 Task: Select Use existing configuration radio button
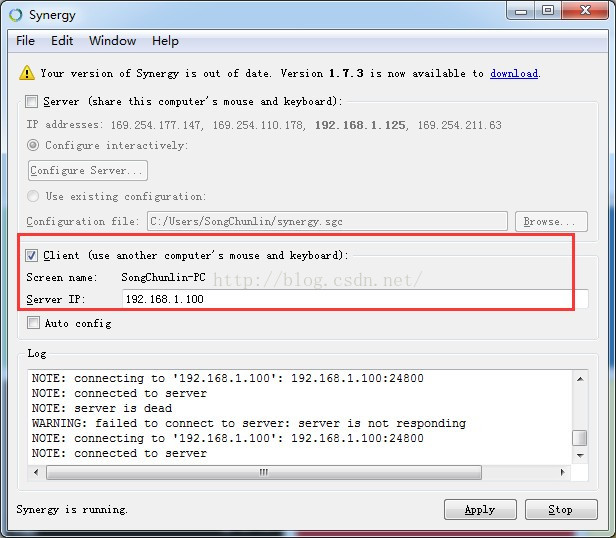coord(33,196)
